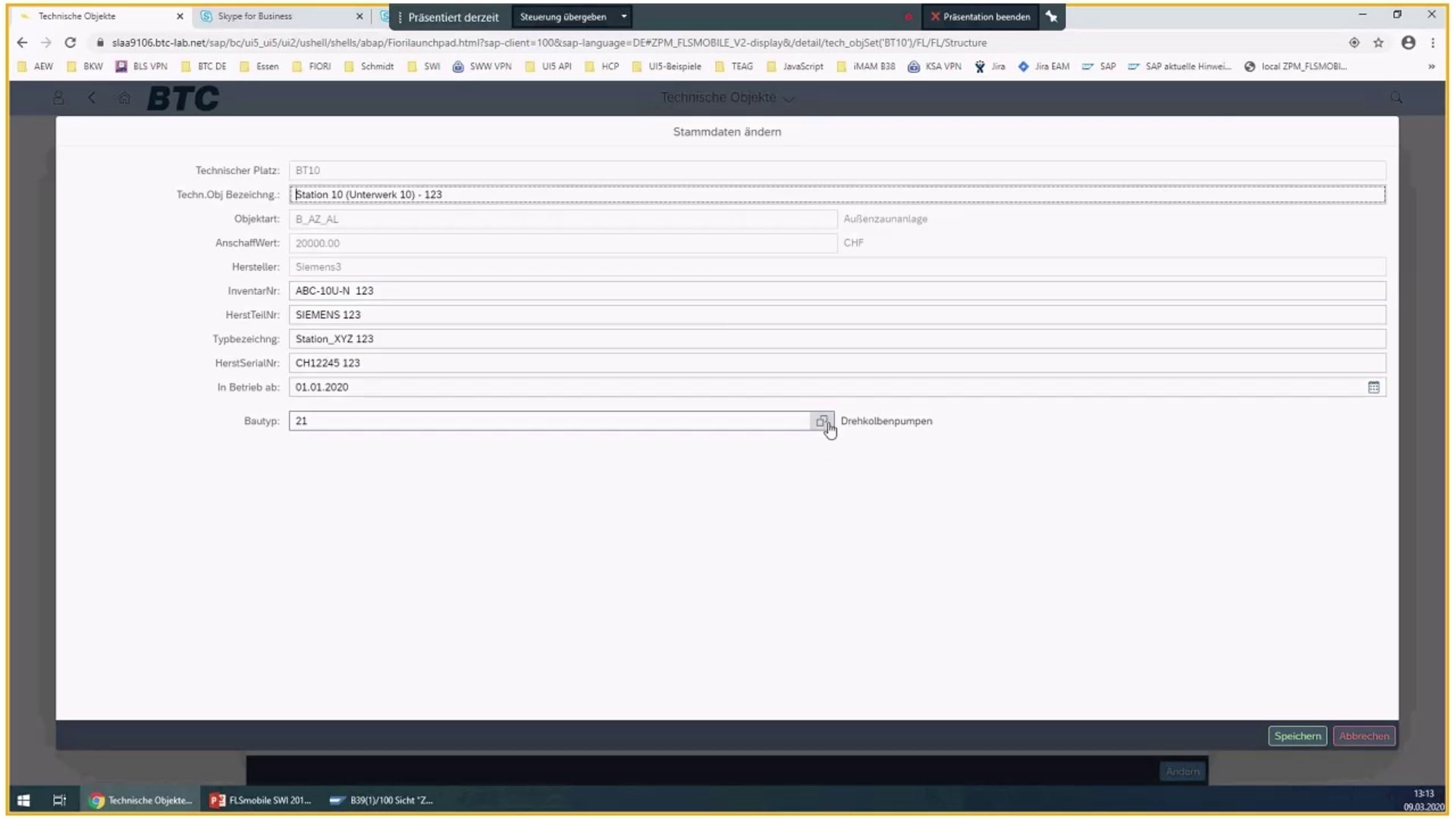Image resolution: width=1456 pixels, height=819 pixels.
Task: Click the Abbrechen button
Action: [x=1363, y=736]
